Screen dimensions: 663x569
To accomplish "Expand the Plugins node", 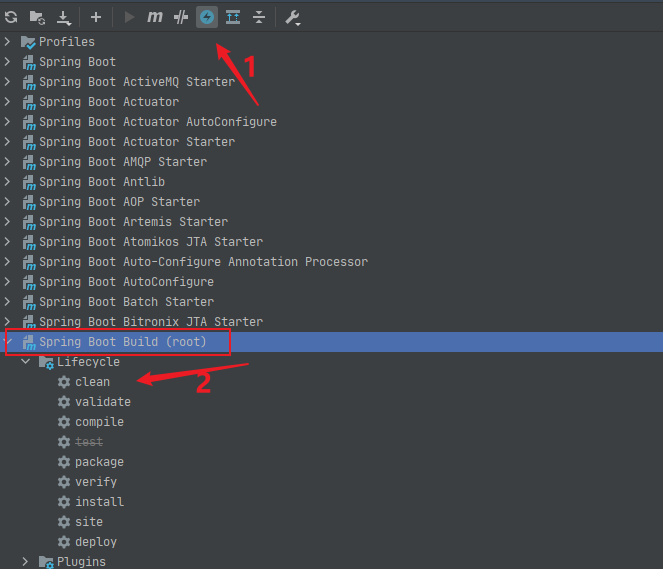I will (25, 561).
